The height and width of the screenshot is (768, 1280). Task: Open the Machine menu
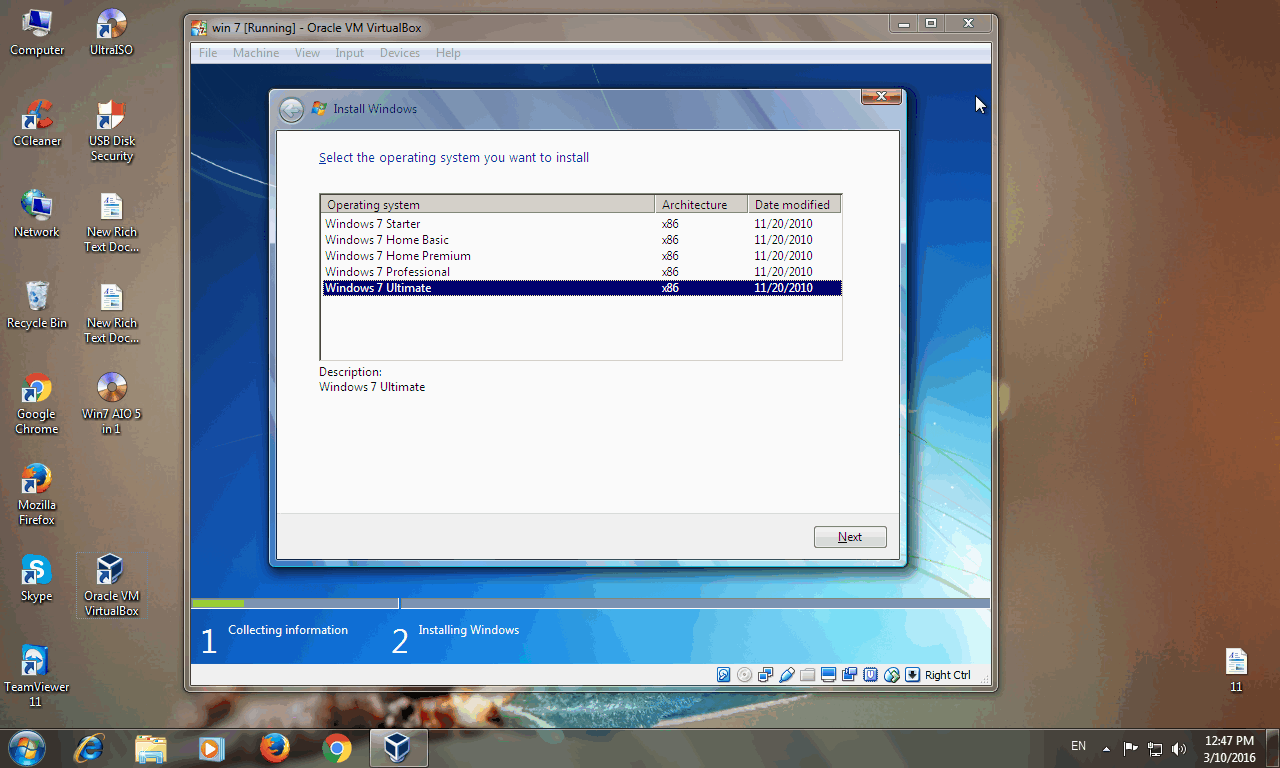coord(256,53)
